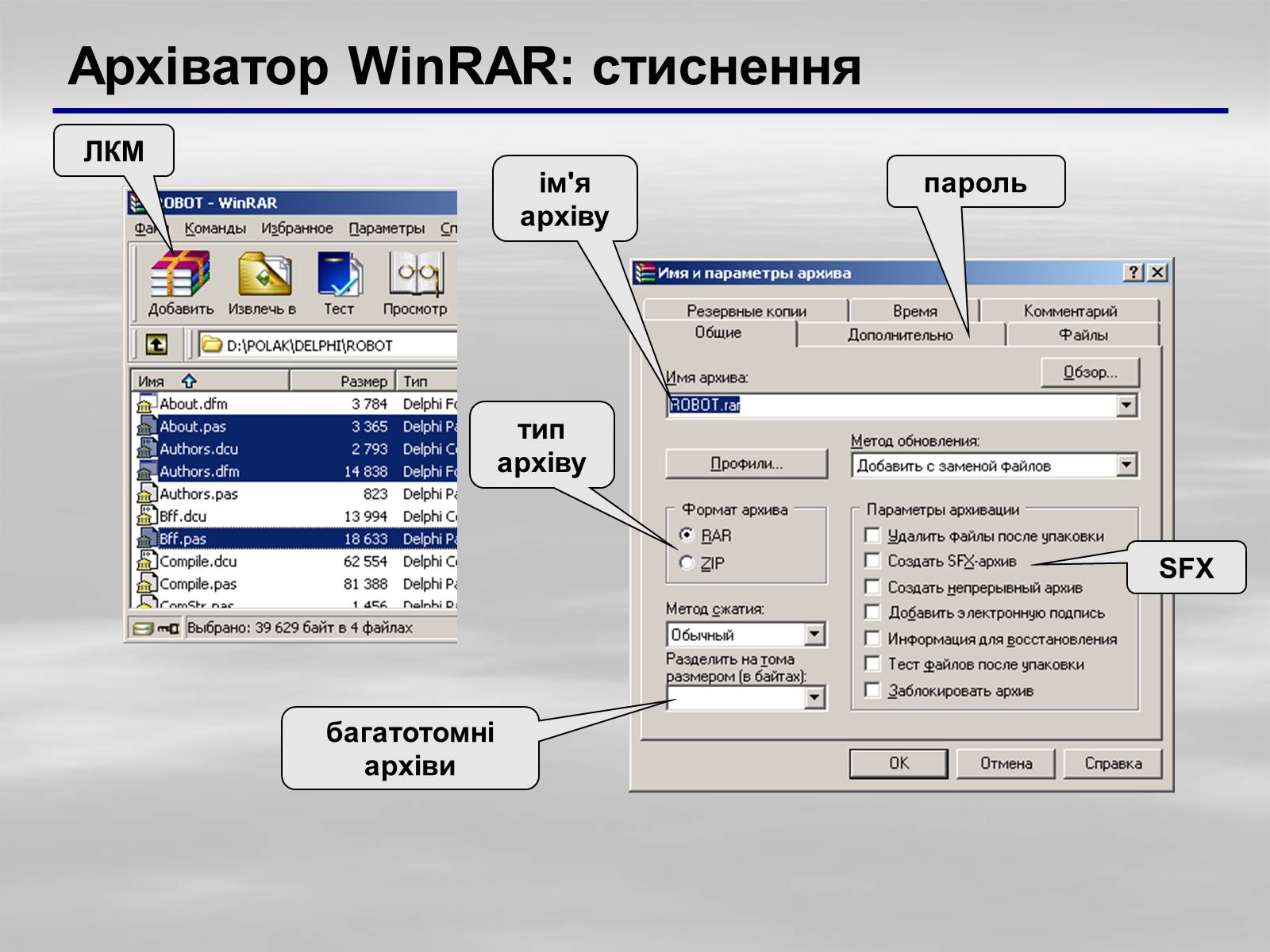
Task: Sort by Тип column header
Action: (427, 382)
